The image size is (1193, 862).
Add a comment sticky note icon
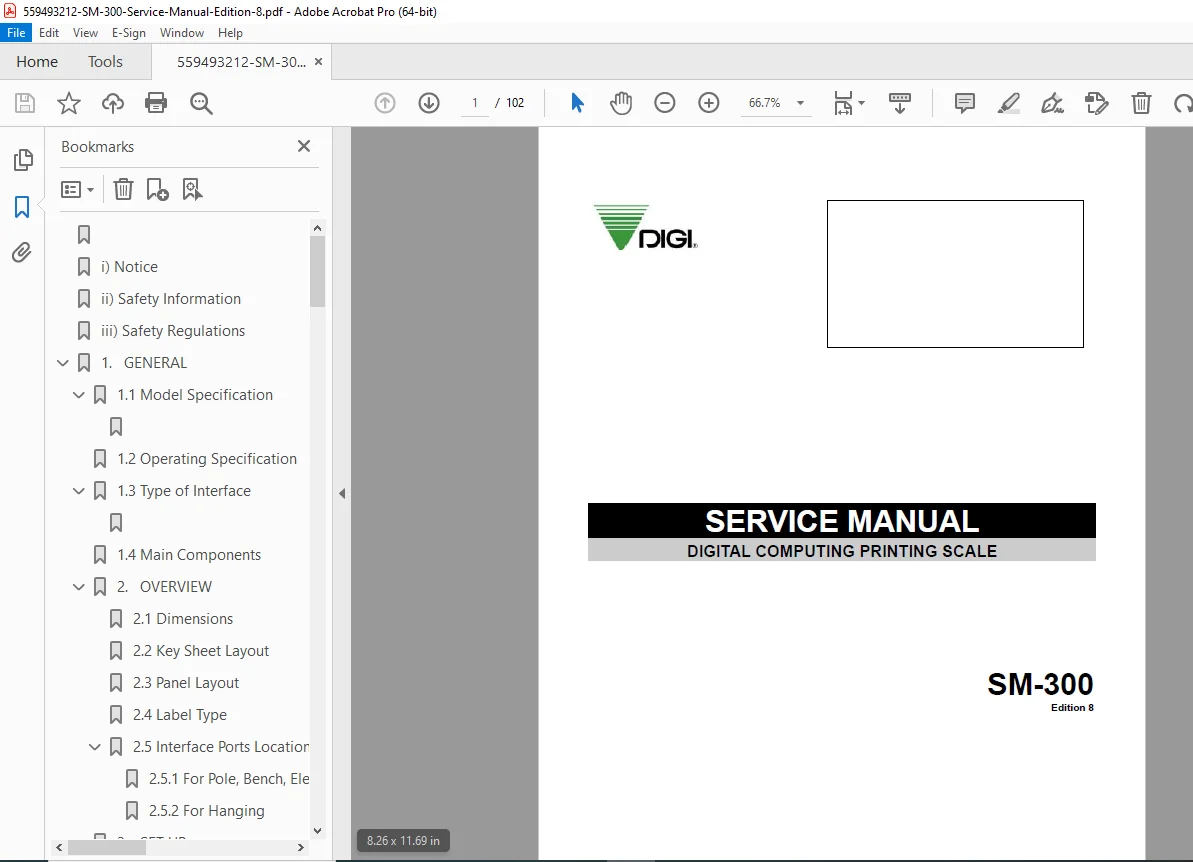[965, 103]
